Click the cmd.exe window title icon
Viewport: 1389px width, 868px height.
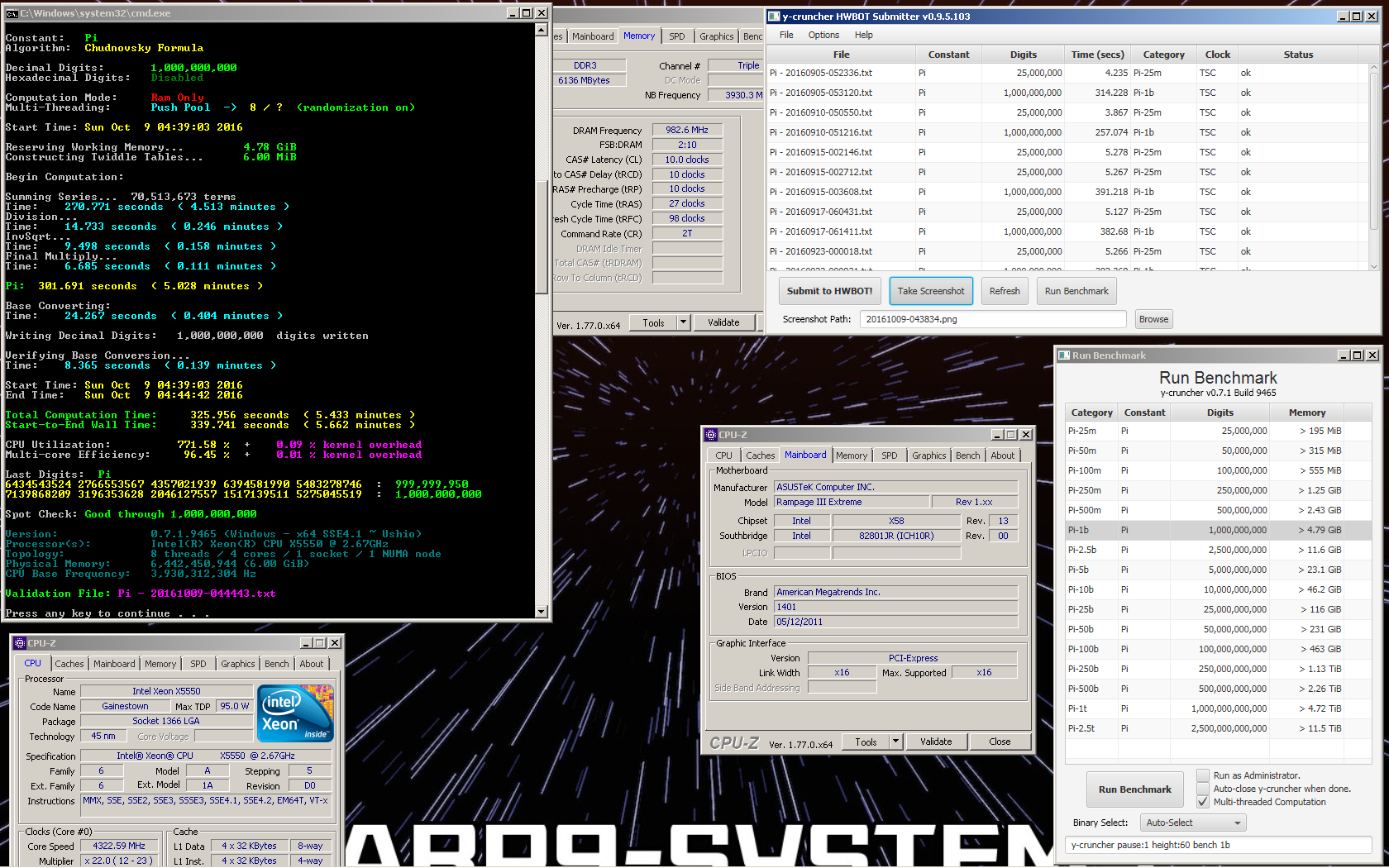(x=12, y=13)
